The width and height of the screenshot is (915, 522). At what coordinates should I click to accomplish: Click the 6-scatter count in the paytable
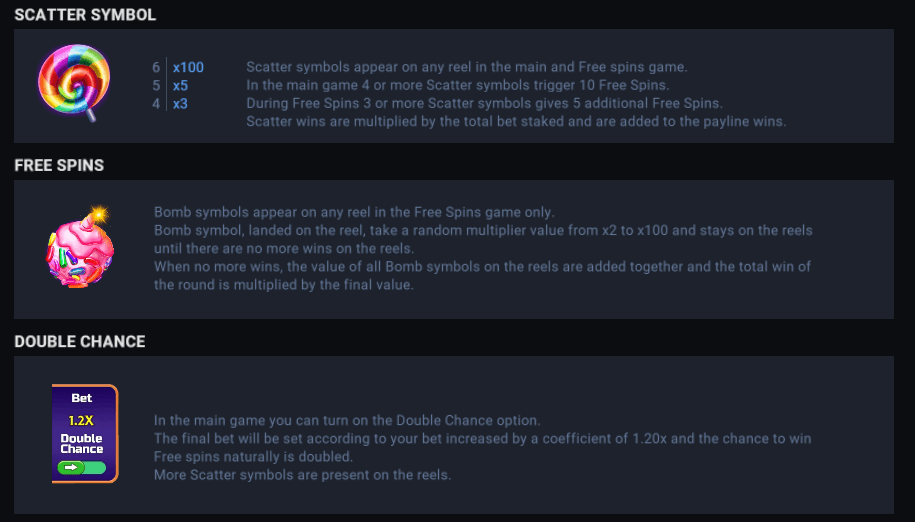[156, 67]
